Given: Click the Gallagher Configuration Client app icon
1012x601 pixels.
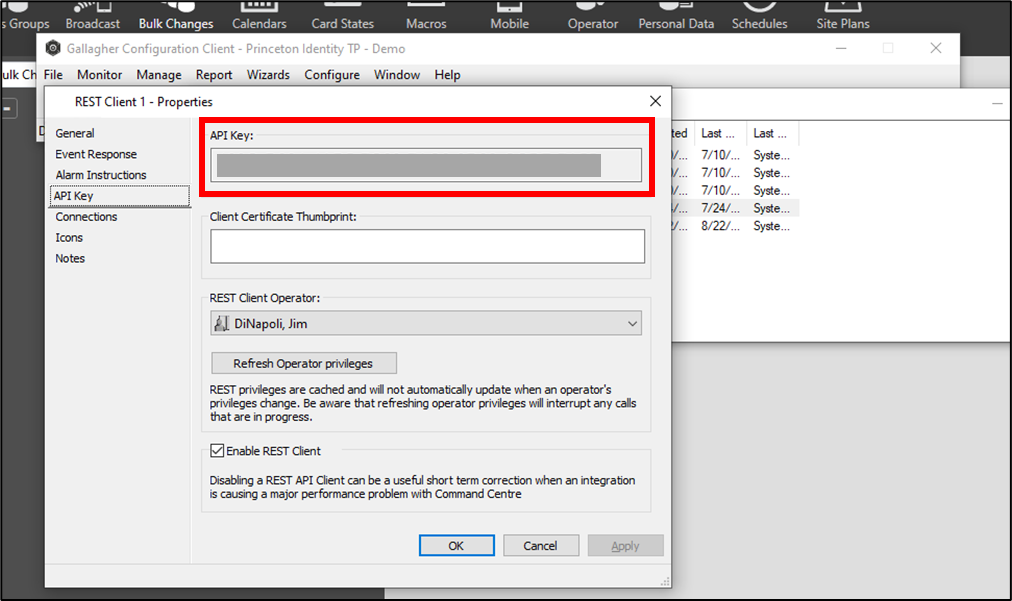Looking at the screenshot, I should [x=53, y=48].
